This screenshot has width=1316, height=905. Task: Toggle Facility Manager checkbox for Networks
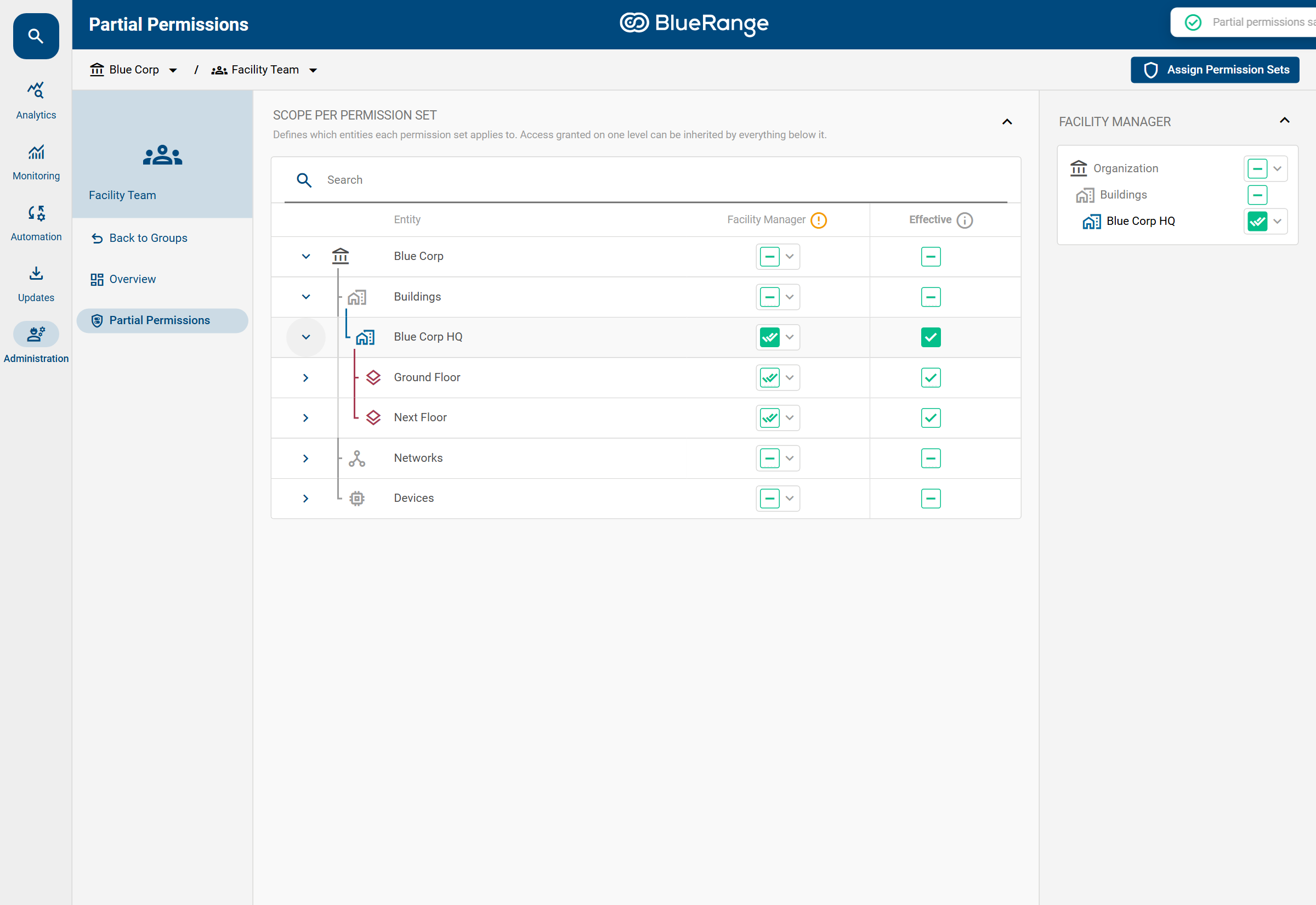[769, 458]
